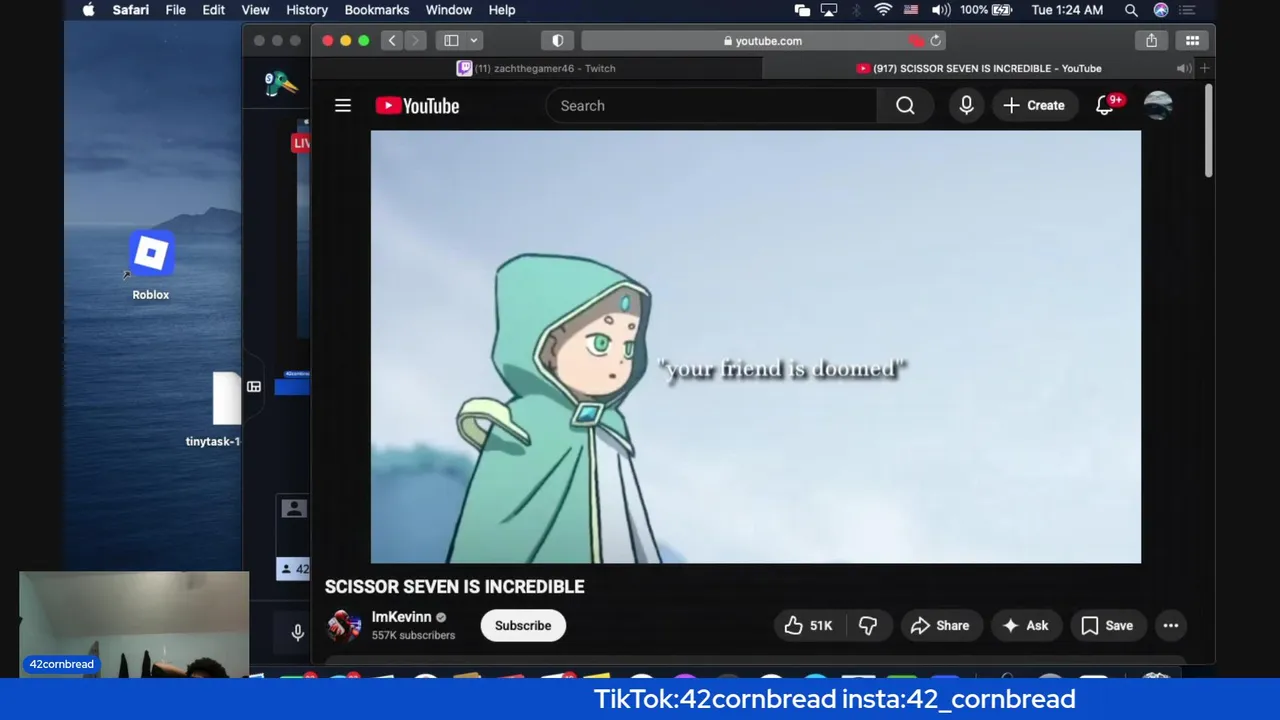Click the Cyberduck icon in background window
Viewport: 1280px width, 720px height.
coord(281,84)
